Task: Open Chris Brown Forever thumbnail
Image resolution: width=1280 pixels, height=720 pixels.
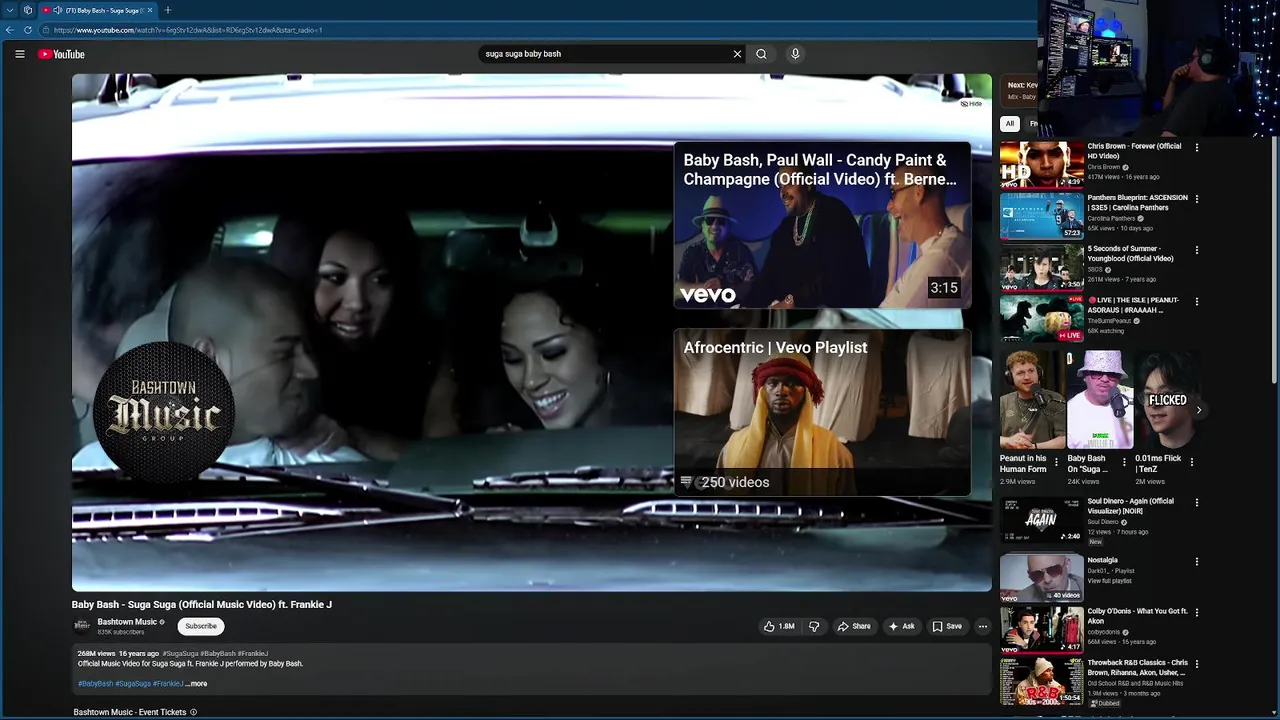Action: point(1042,164)
